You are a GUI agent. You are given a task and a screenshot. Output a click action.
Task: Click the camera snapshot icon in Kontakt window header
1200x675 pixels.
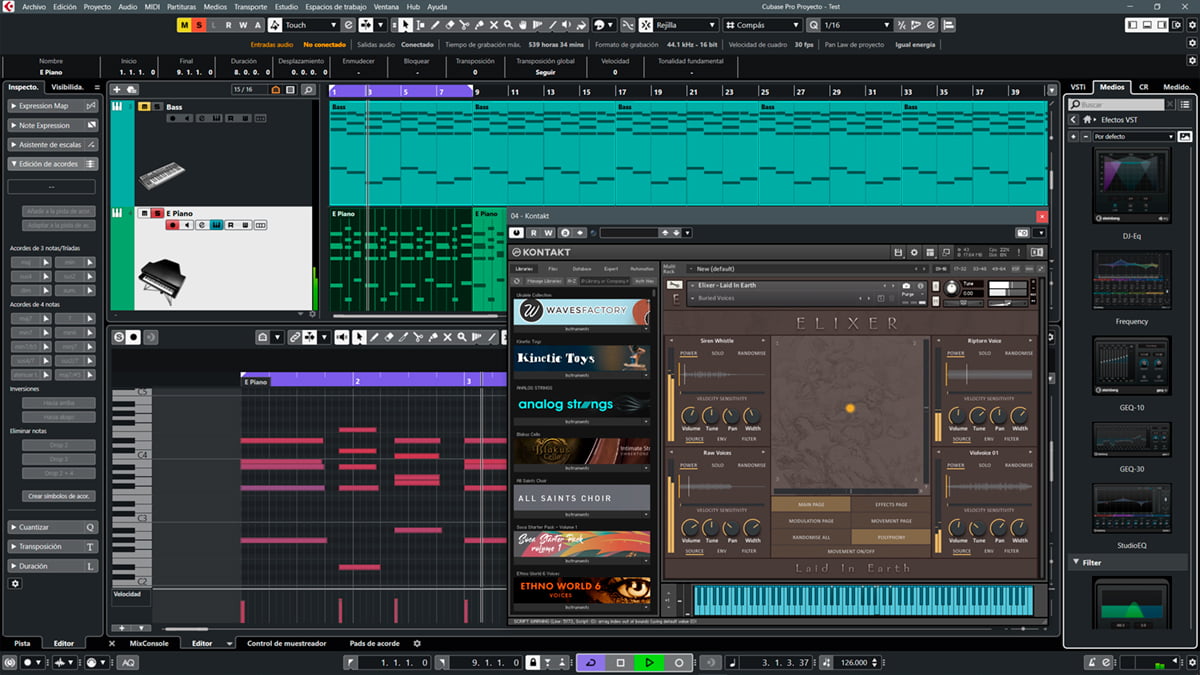click(1022, 233)
